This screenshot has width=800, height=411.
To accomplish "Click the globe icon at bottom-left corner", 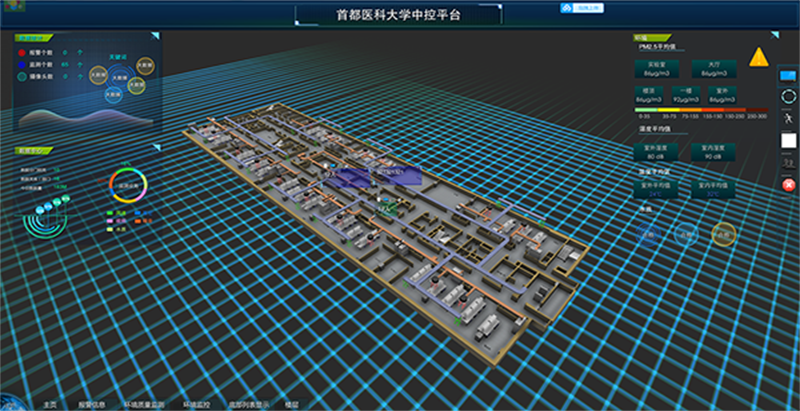I will [11, 403].
